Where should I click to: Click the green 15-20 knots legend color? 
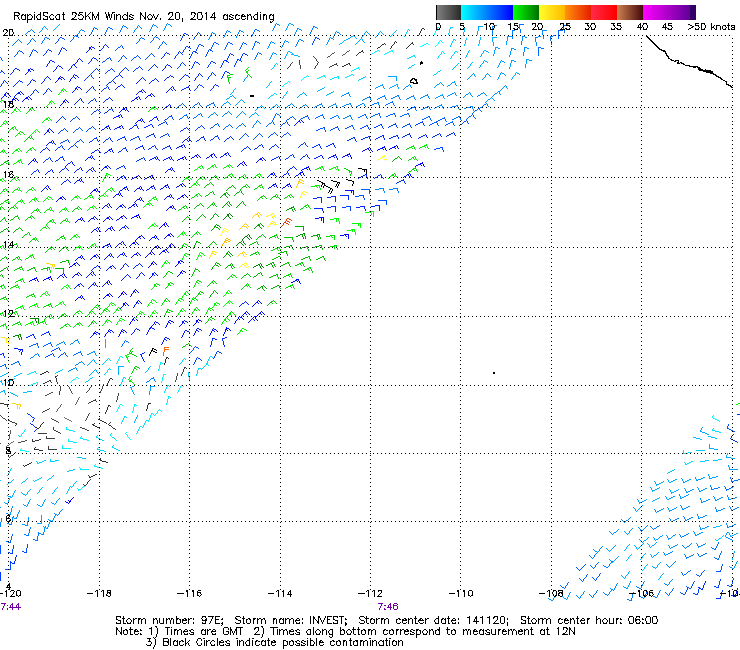(x=526, y=12)
